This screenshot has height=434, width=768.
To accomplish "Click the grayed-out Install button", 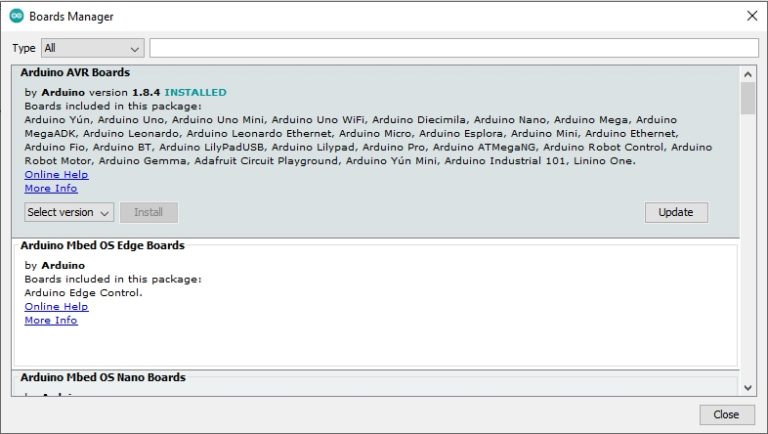I will 148,212.
